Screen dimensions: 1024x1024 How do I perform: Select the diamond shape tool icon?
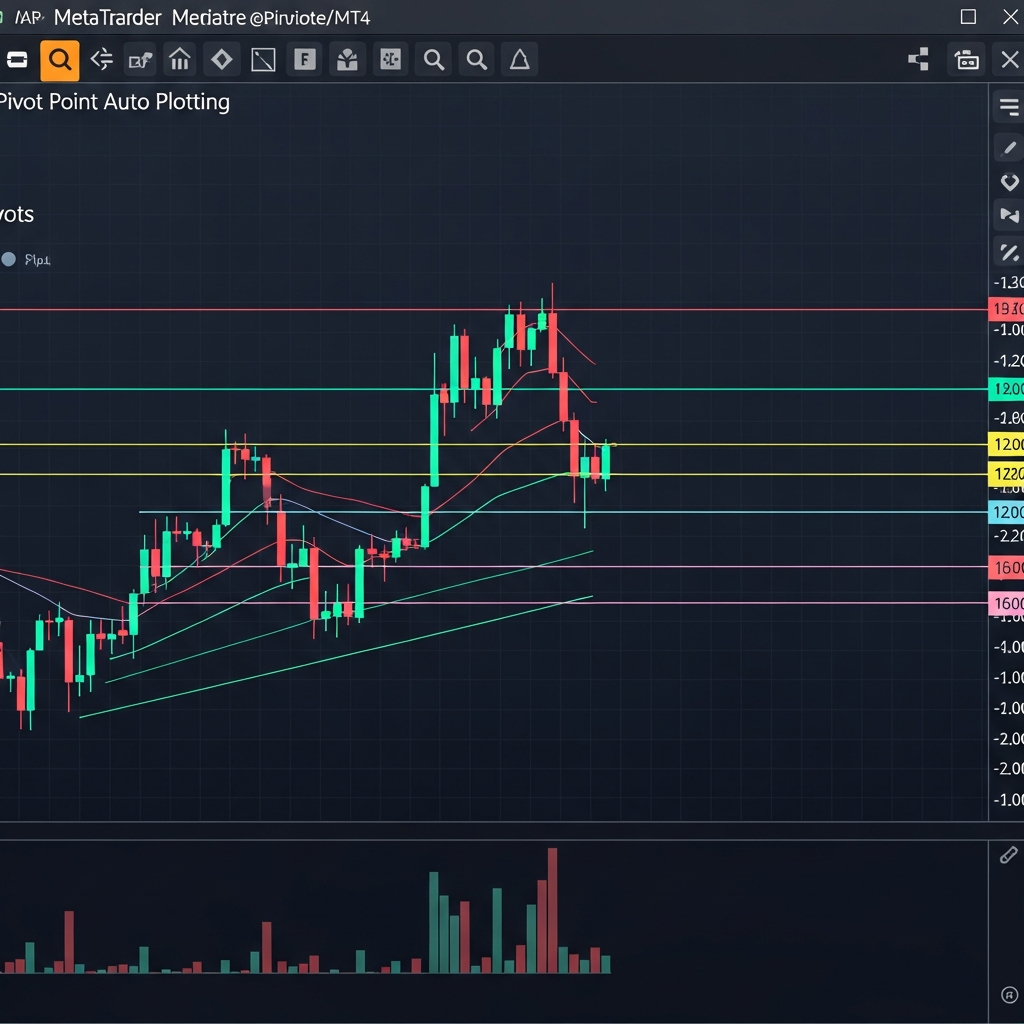(221, 61)
